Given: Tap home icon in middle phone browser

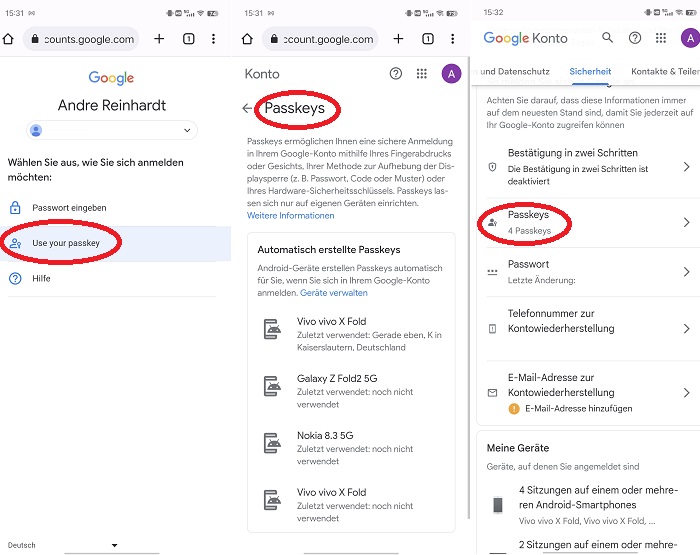Looking at the screenshot, I should tap(247, 39).
